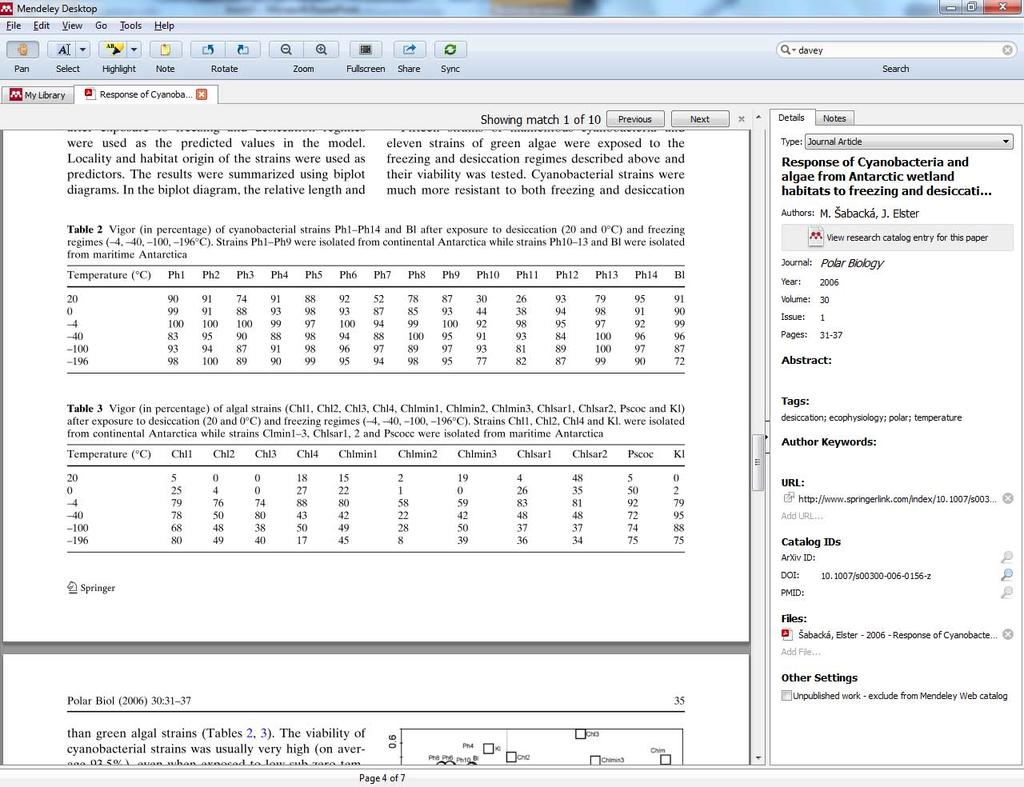
Task: Click the paper title in Details
Action: coord(886,176)
